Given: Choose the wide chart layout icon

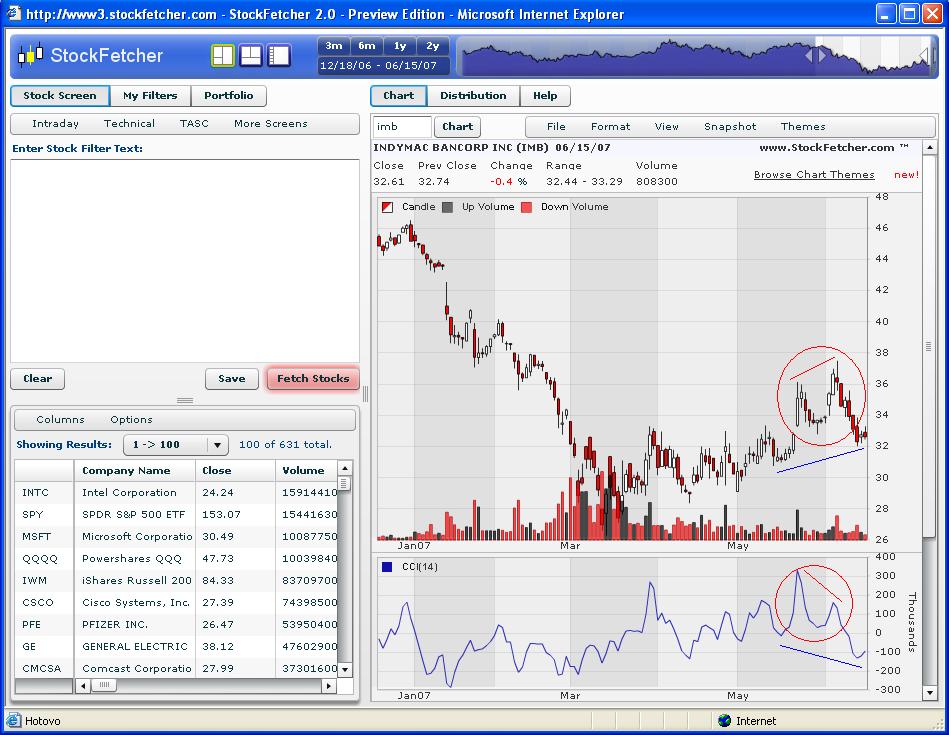Looking at the screenshot, I should tap(278, 55).
